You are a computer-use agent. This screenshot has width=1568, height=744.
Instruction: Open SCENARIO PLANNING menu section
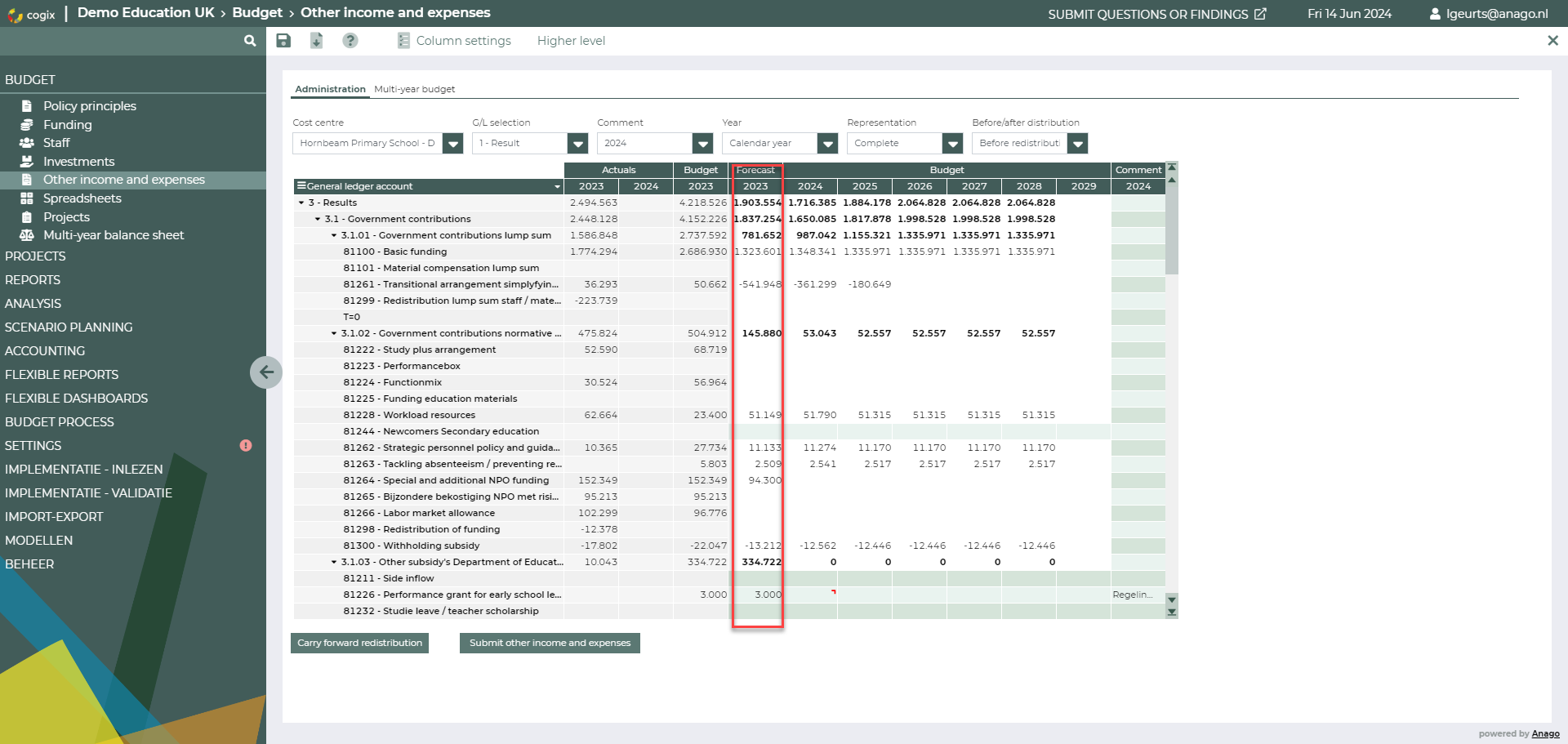[x=69, y=327]
